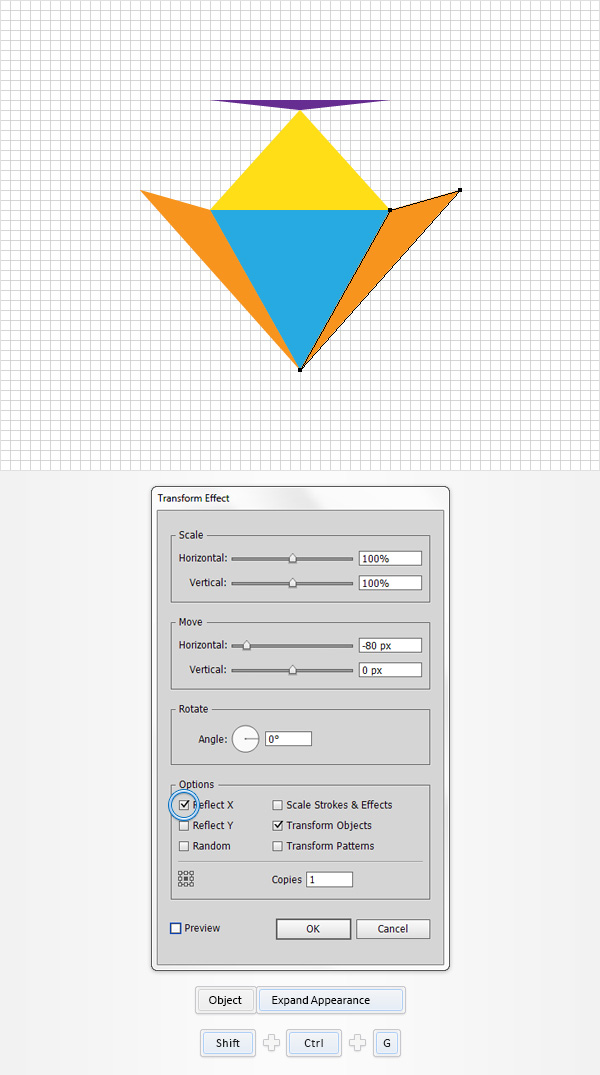The width and height of the screenshot is (600, 1075).
Task: Click the Scale Vertical slider handle
Action: pos(293,583)
